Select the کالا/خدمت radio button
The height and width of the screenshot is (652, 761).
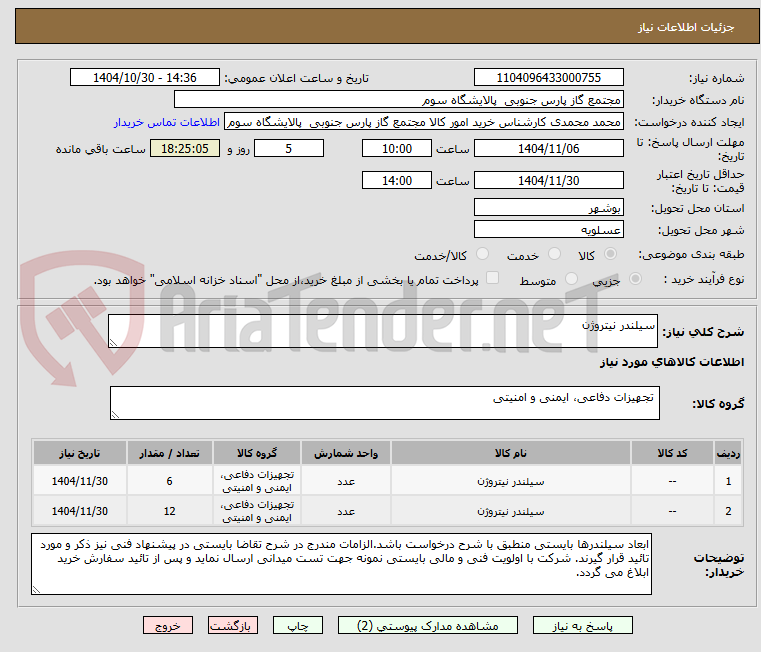point(482,254)
